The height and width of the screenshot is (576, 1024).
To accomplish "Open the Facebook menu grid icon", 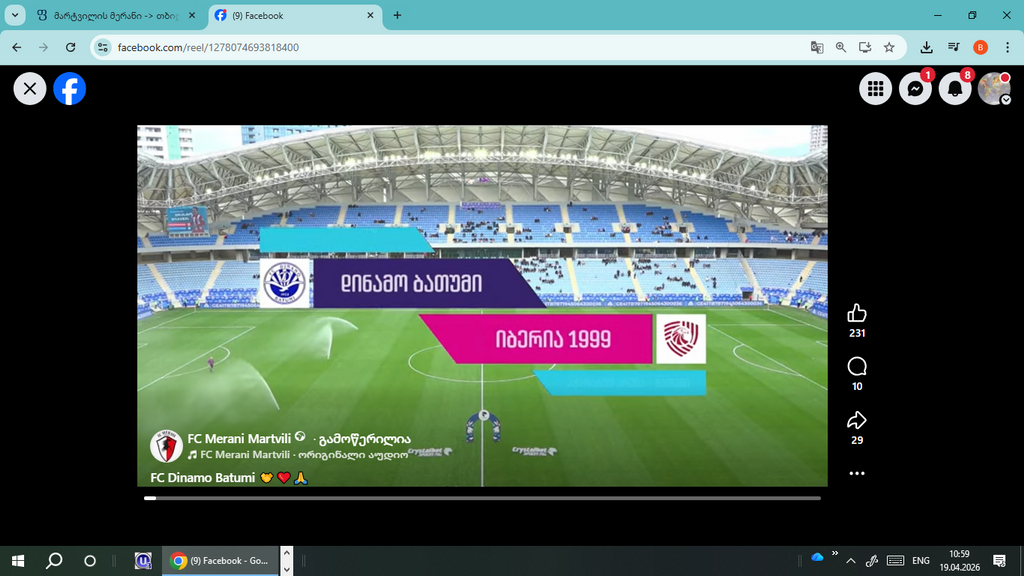I will [875, 89].
